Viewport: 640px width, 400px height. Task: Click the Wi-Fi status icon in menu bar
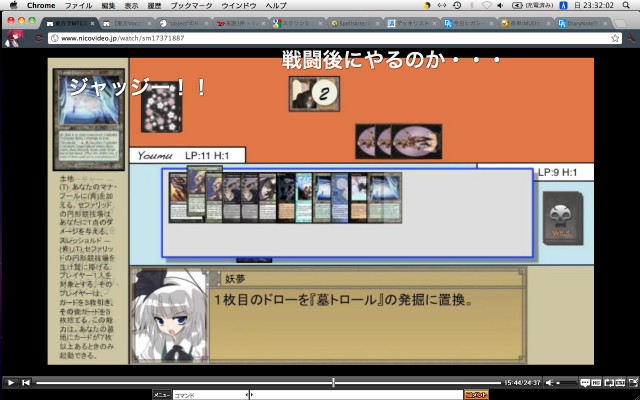pyautogui.click(x=486, y=5)
